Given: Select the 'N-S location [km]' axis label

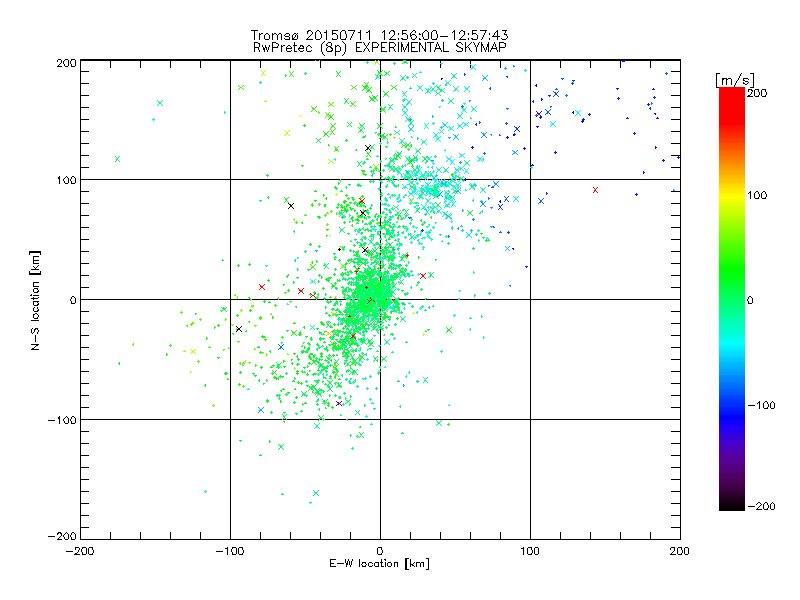Looking at the screenshot, I should pos(35,300).
